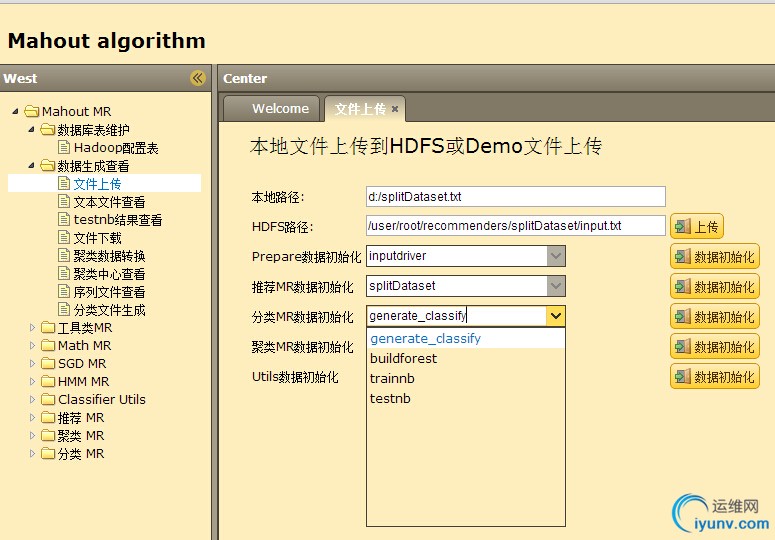Click the 数据生成查看 folder icon
Screen dimensions: 775x540
tap(47, 166)
